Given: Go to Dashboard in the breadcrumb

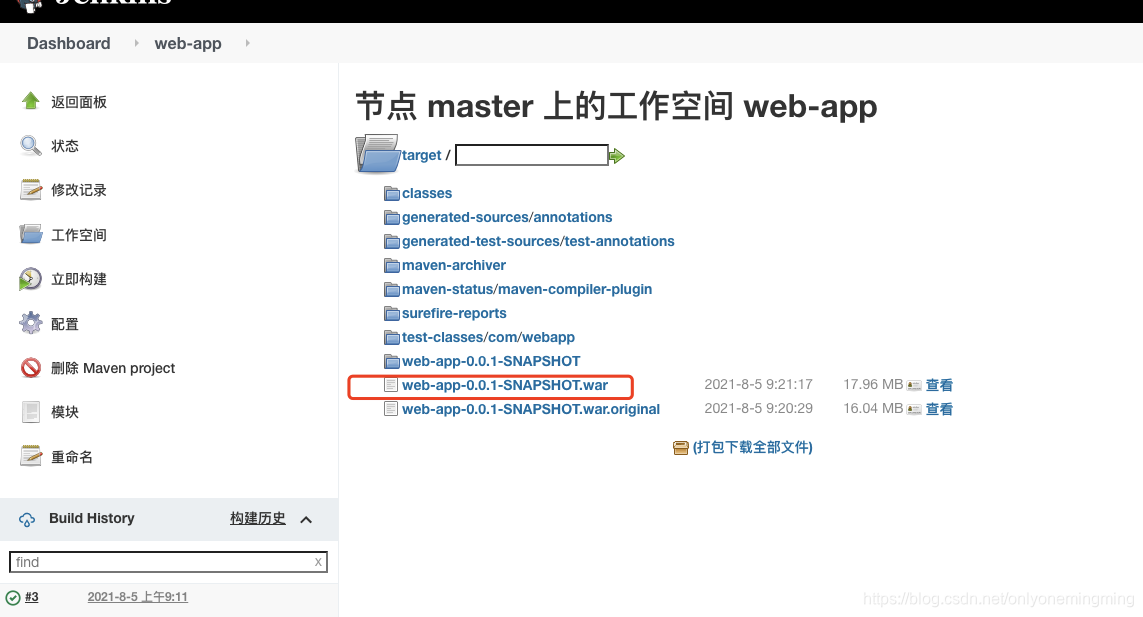Looking at the screenshot, I should point(69,44).
